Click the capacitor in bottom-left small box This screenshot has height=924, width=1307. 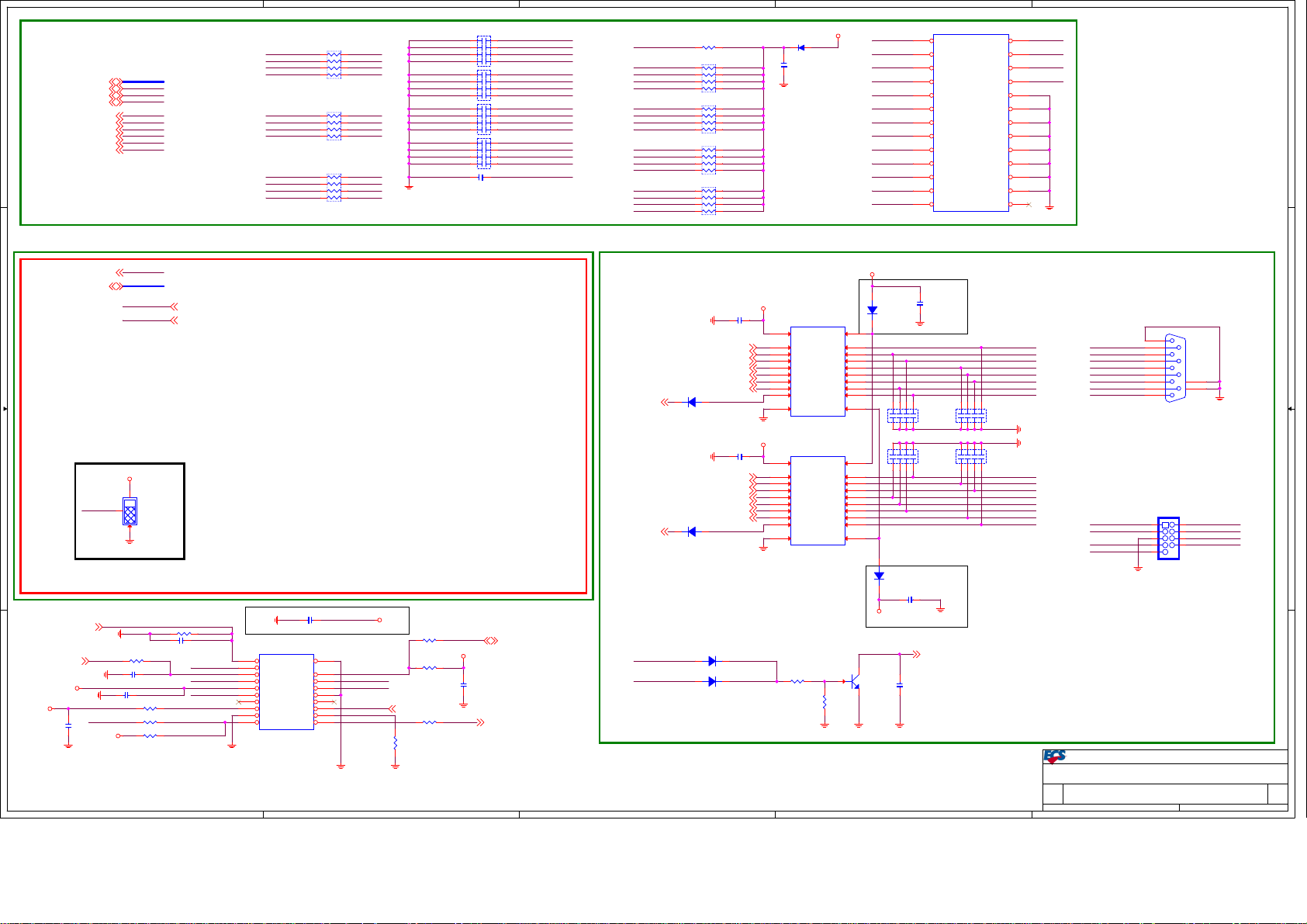click(309, 620)
